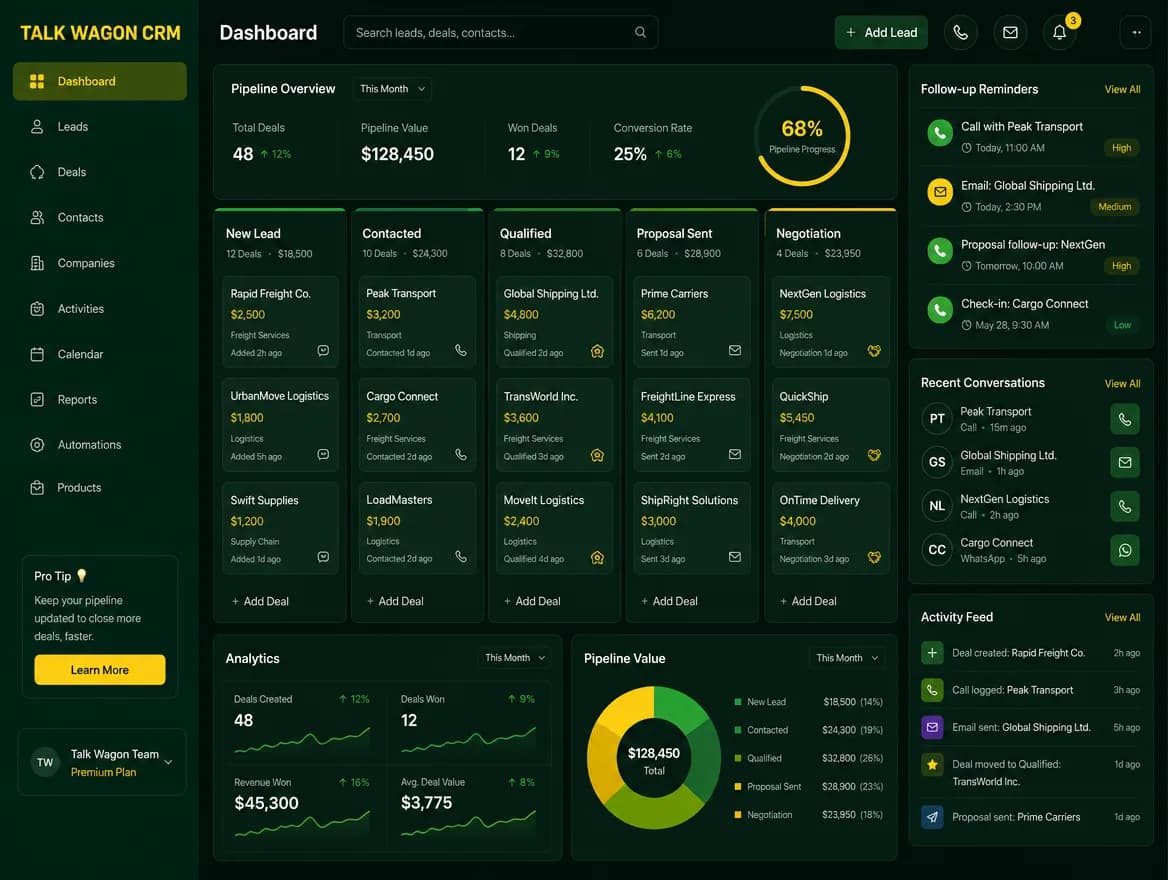The image size is (1168, 880).
Task: Click call button for NextGen Logistics conversation
Action: pyautogui.click(x=1125, y=507)
